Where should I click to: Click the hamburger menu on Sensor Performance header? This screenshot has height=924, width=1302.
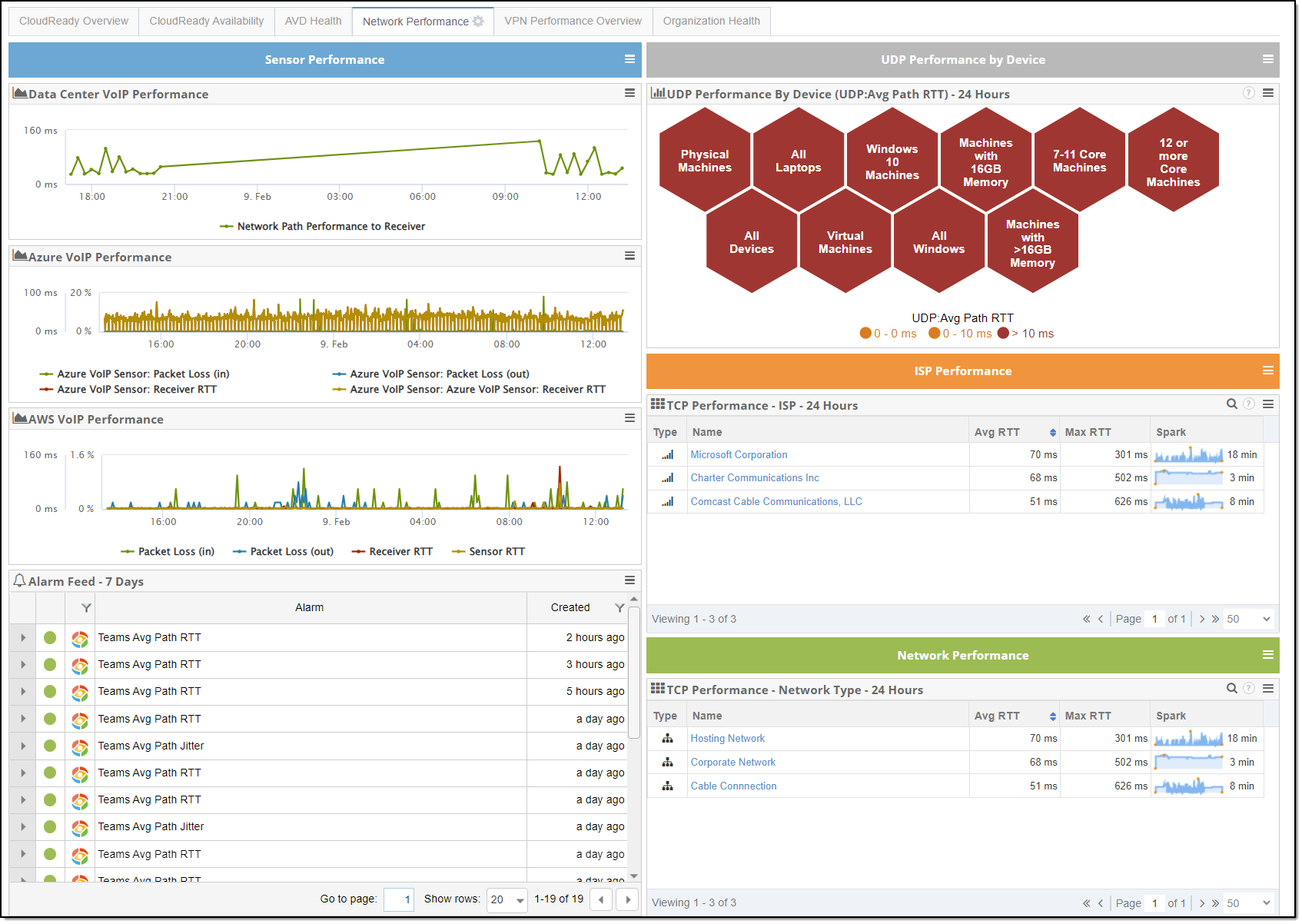pyautogui.click(x=630, y=59)
